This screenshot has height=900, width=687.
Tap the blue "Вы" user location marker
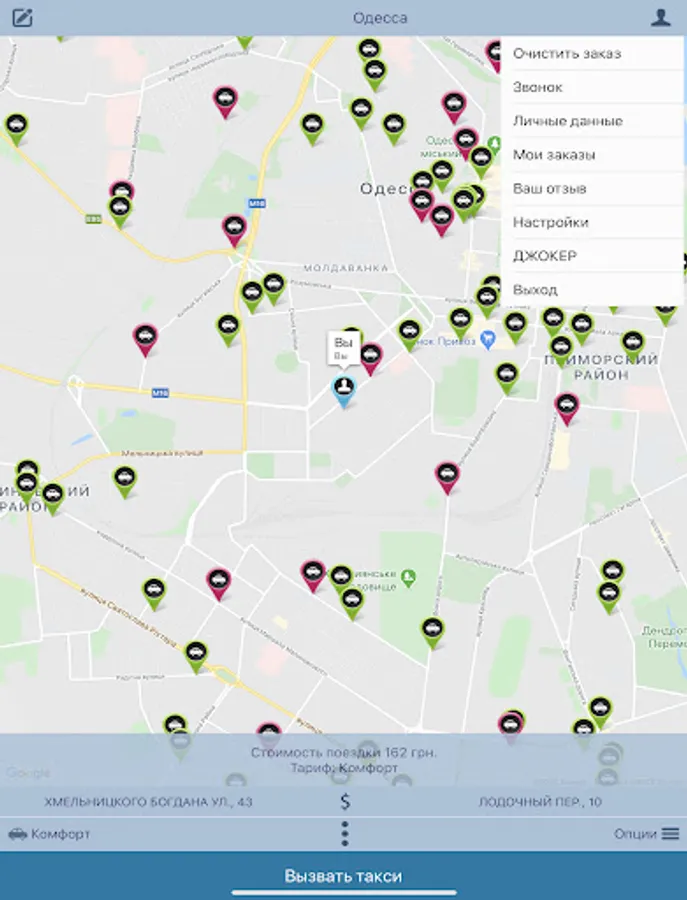[344, 390]
